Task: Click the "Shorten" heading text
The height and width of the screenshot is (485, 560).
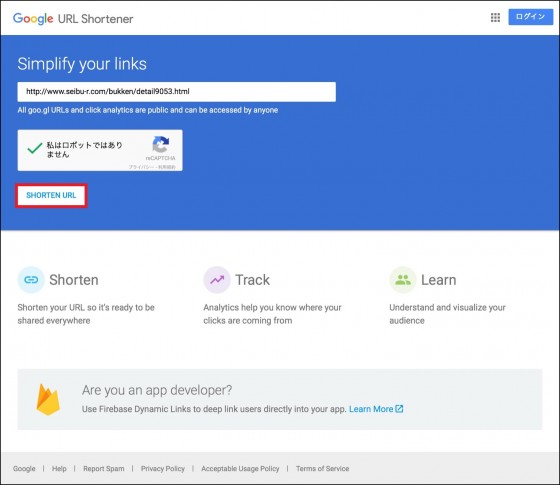Action: (74, 280)
